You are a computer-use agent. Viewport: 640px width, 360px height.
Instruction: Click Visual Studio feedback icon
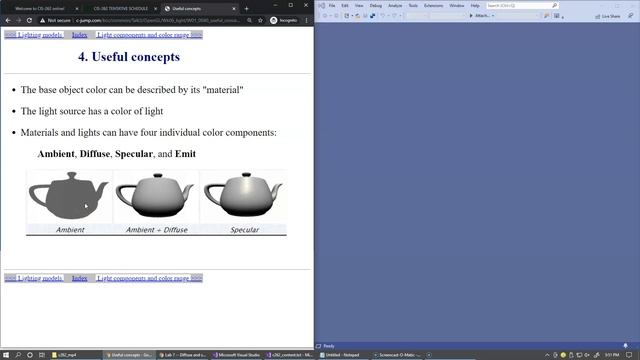click(x=631, y=16)
